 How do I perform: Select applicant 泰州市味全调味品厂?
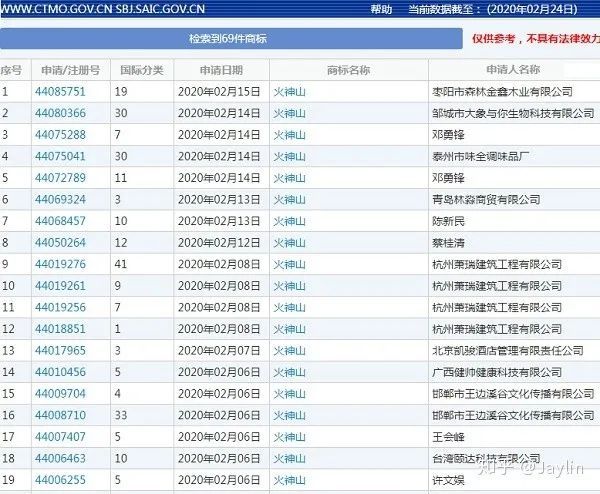[481, 157]
